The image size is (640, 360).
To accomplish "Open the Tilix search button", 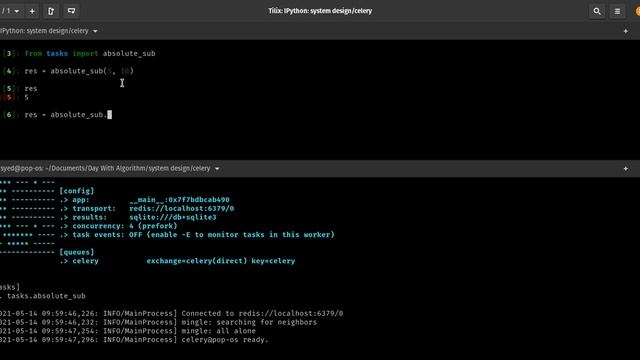I will [x=597, y=11].
